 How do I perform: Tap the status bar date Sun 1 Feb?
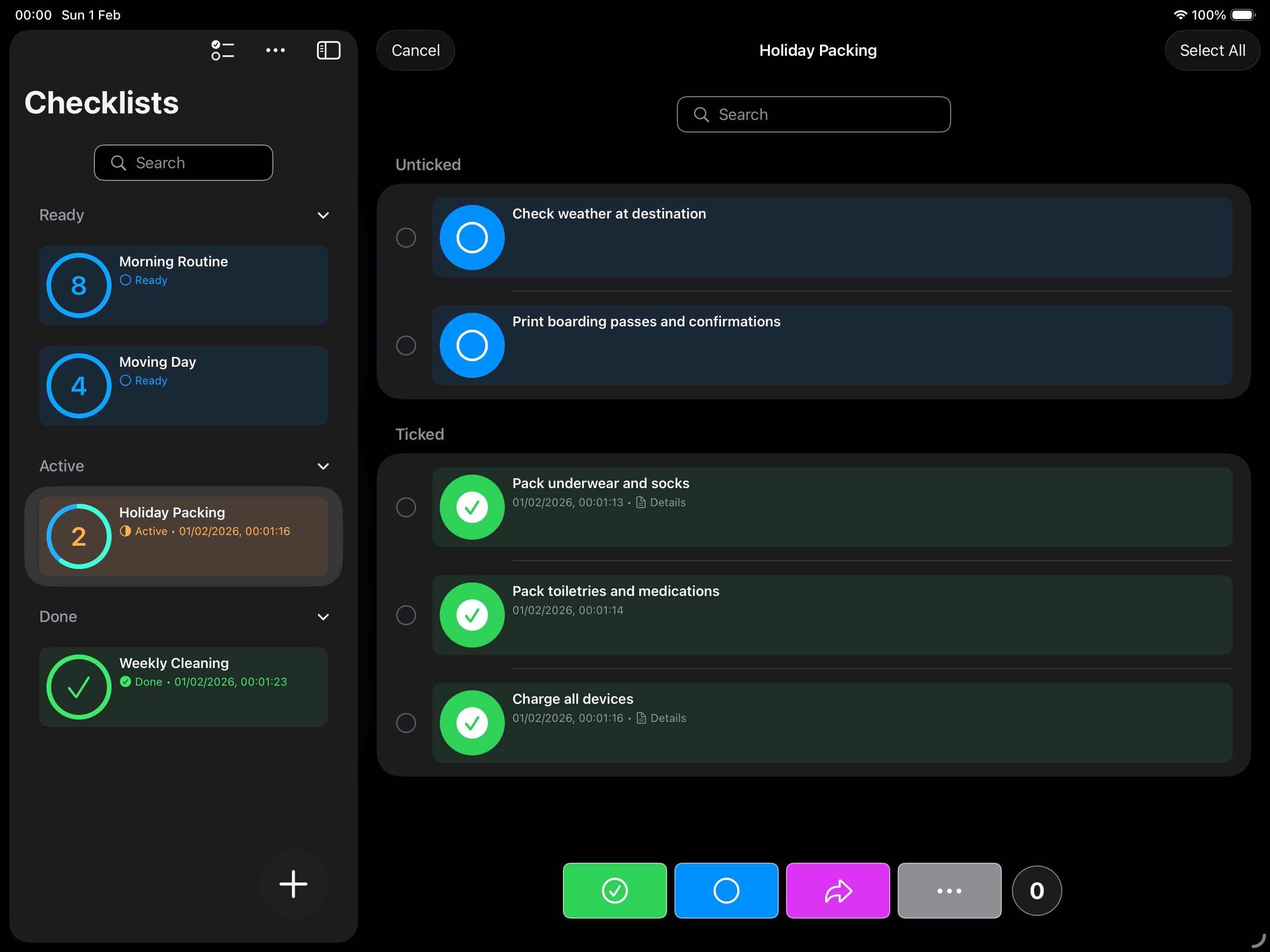[x=91, y=15]
